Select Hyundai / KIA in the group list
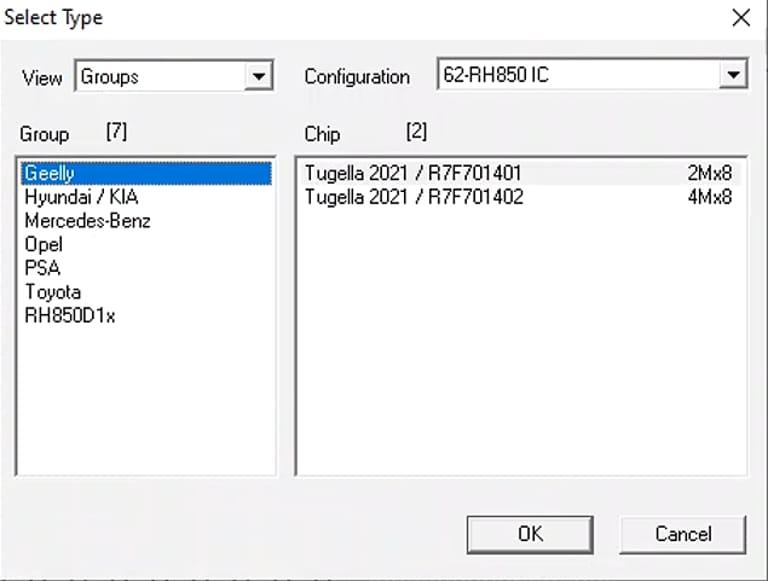Screen dimensions: 768x581 pyautogui.click(x=81, y=198)
